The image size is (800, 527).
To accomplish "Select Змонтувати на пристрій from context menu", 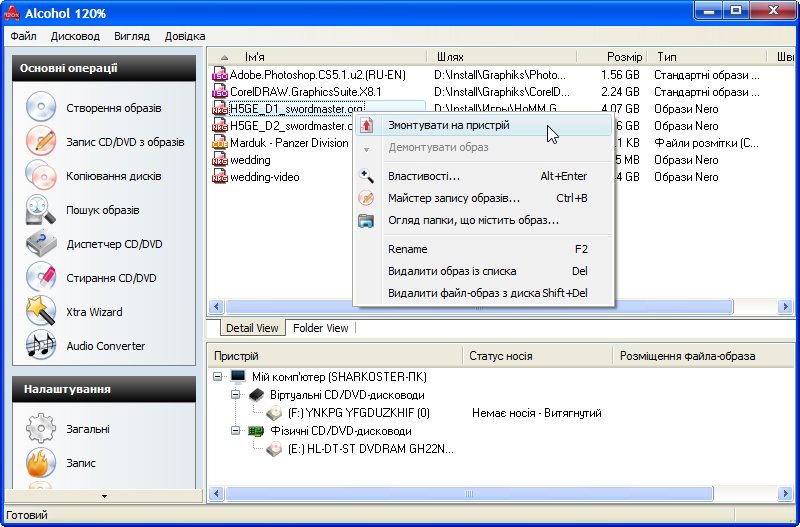I will [448, 126].
